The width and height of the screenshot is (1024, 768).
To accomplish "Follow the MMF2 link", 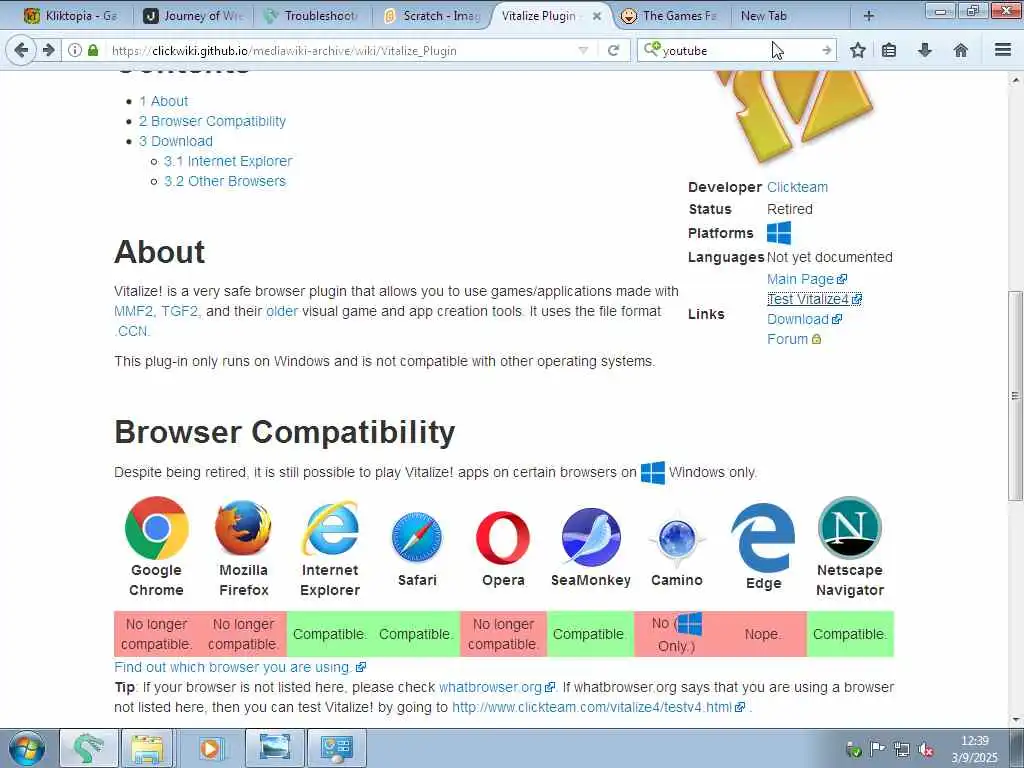I will pos(133,312).
